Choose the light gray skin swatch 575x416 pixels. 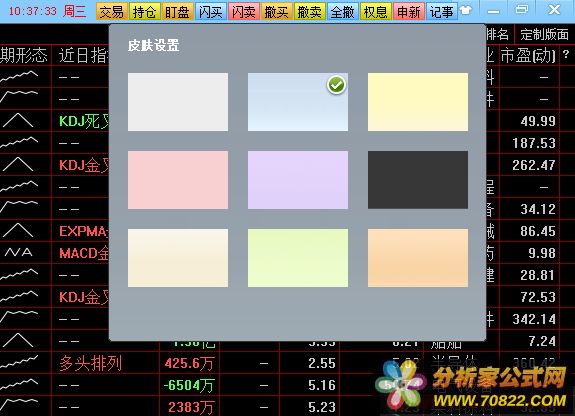point(178,102)
